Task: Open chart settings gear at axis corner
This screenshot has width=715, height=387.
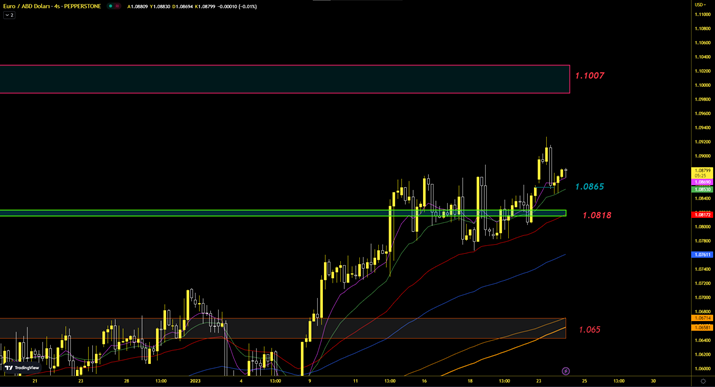Action: 703,381
